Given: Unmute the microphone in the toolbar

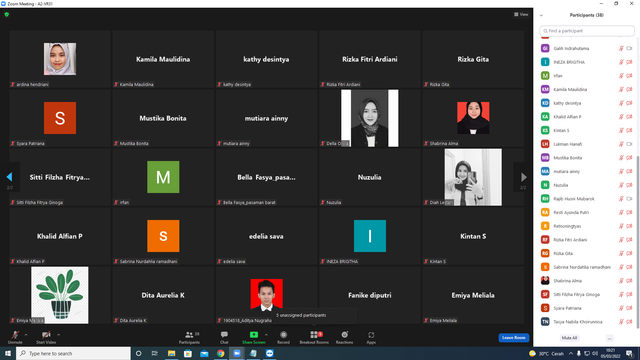Looking at the screenshot, I should coord(15,337).
